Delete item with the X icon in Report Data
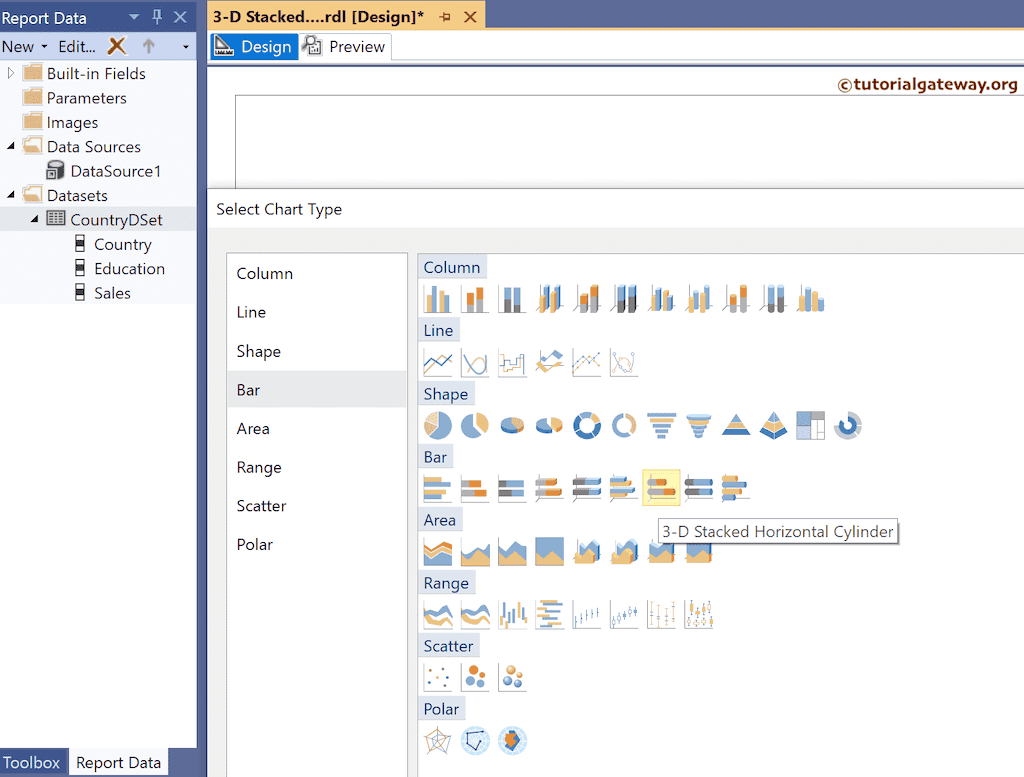This screenshot has width=1024, height=777. coord(117,46)
